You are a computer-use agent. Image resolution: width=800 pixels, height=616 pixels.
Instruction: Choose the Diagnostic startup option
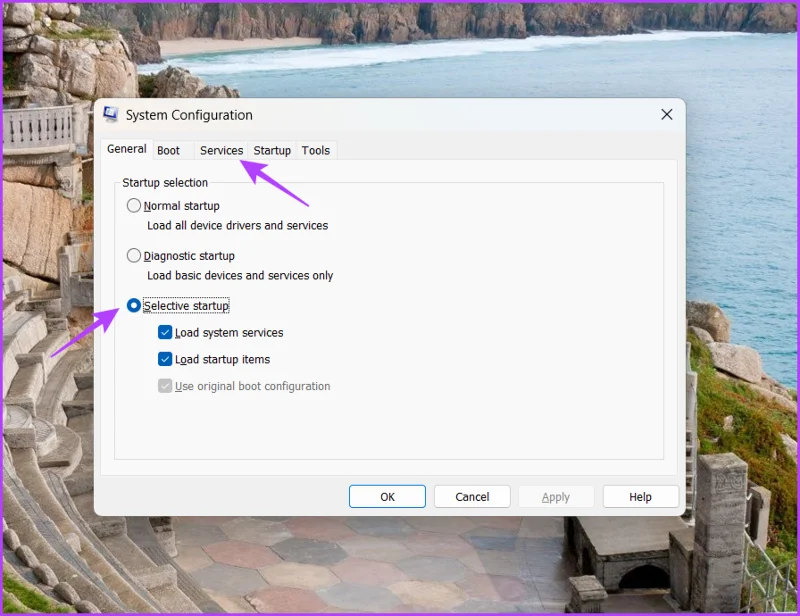pyautogui.click(x=134, y=256)
